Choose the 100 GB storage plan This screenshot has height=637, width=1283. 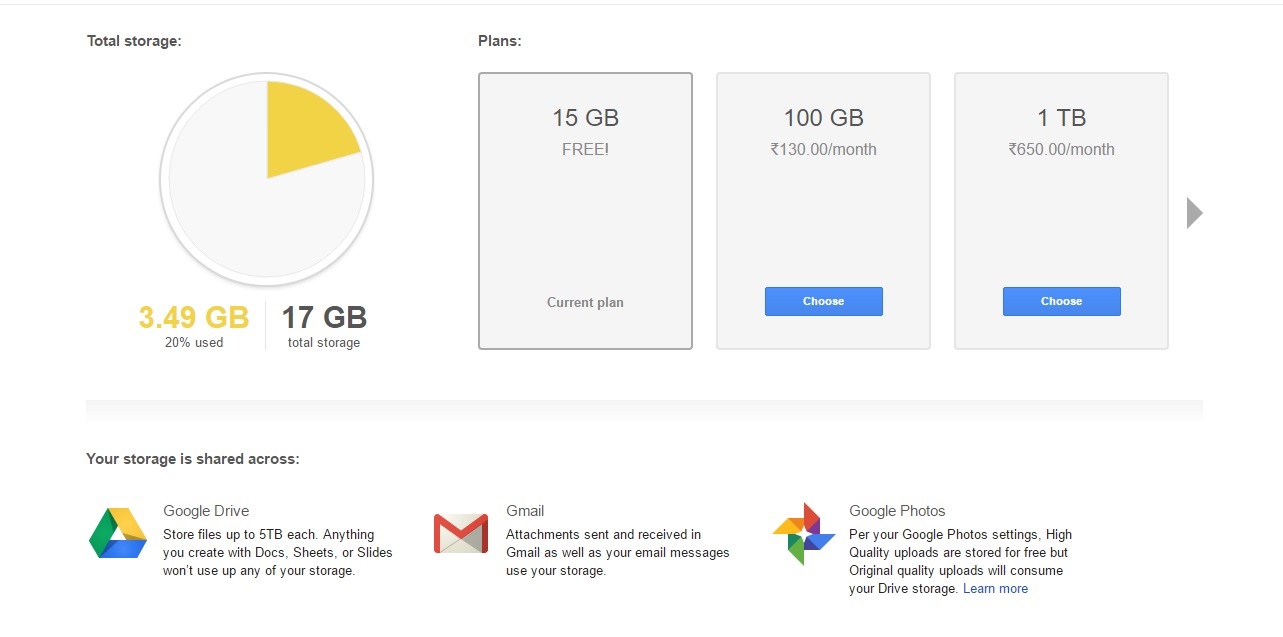pyautogui.click(x=823, y=301)
